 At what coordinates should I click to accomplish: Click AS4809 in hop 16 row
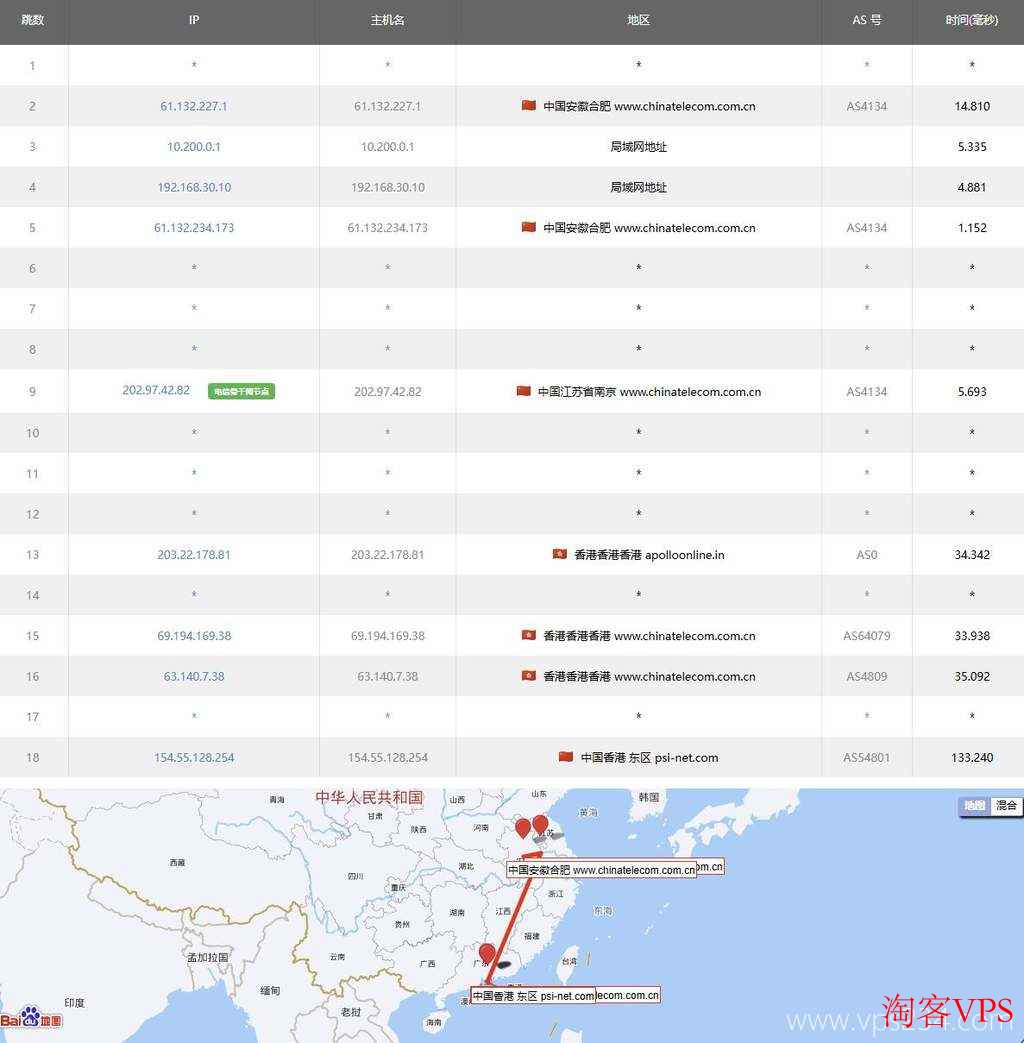click(866, 676)
